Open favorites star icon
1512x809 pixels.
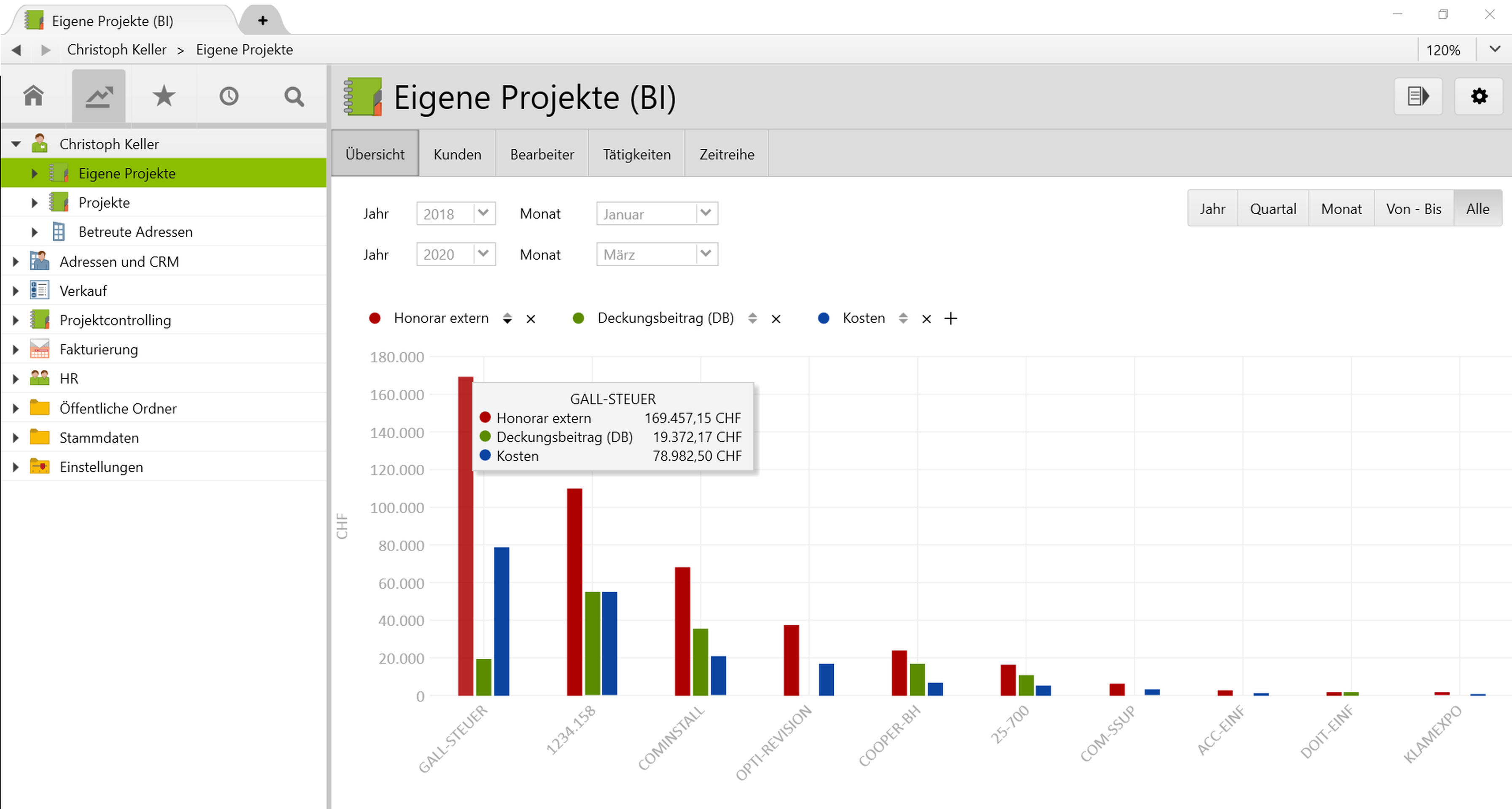[x=164, y=96]
